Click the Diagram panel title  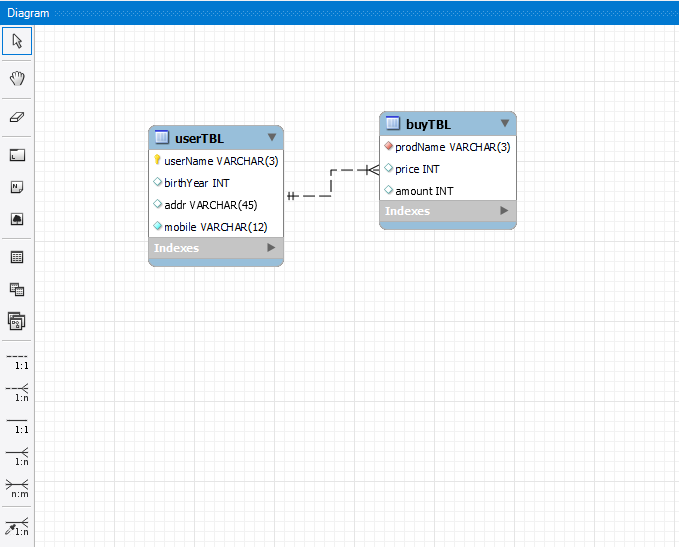tap(28, 13)
